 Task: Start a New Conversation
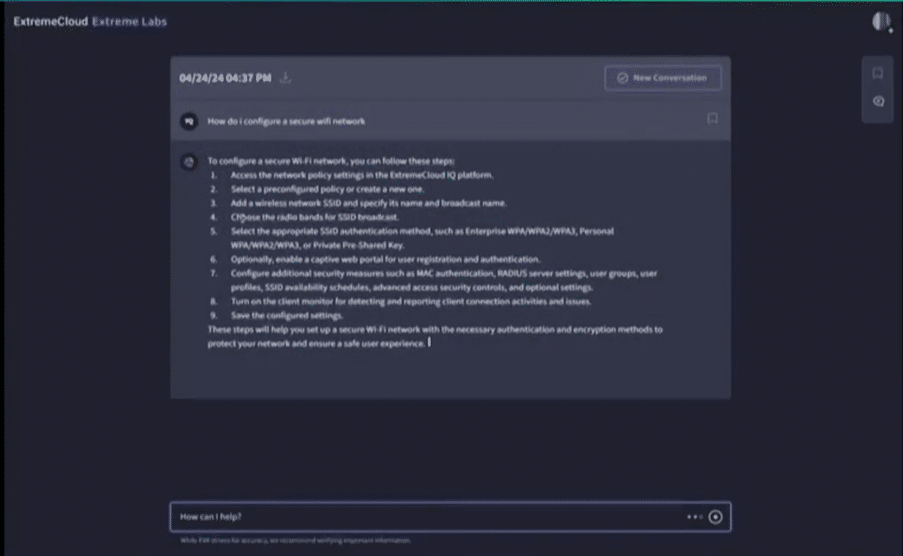tap(662, 78)
